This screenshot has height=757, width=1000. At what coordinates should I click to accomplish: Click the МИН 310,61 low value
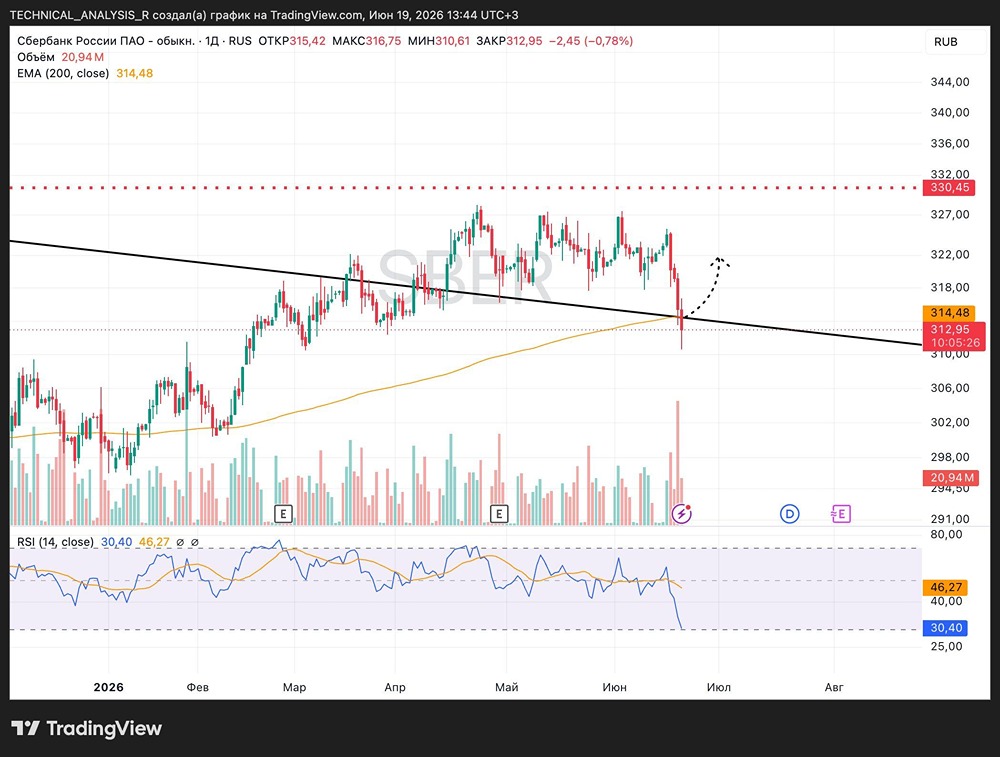(x=439, y=41)
